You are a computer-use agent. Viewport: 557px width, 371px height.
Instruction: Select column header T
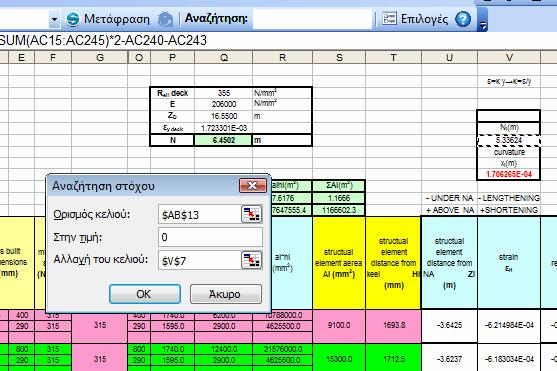[x=393, y=57]
